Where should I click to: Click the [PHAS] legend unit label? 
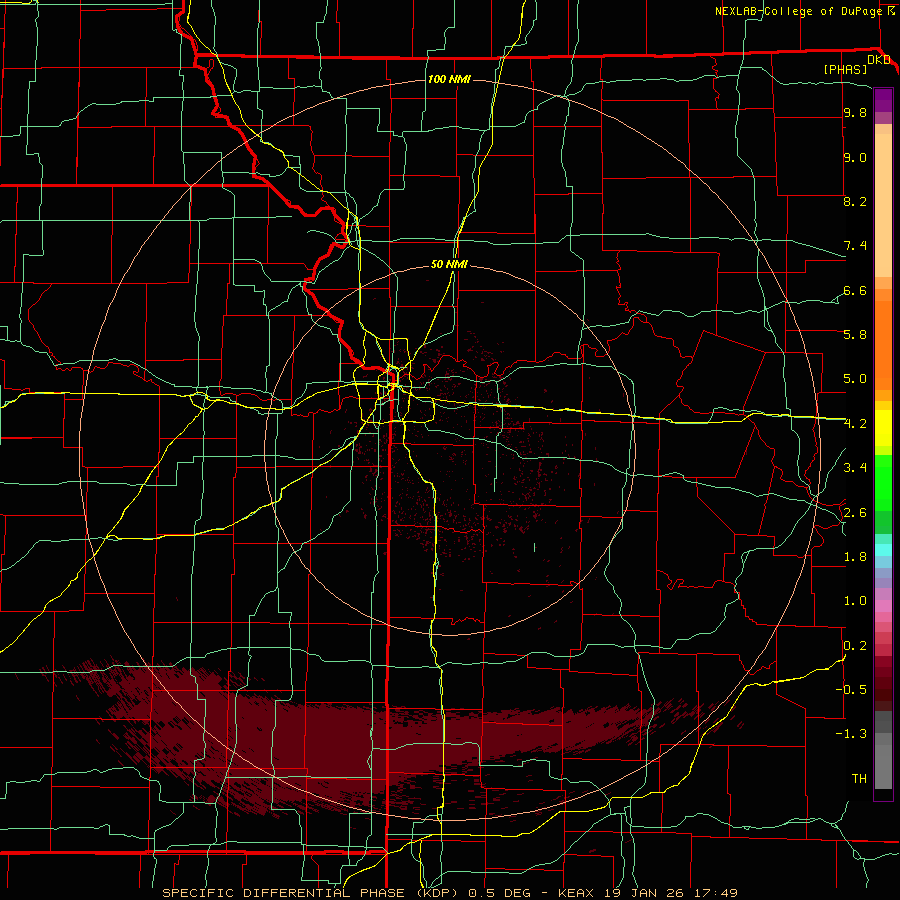(x=845, y=70)
